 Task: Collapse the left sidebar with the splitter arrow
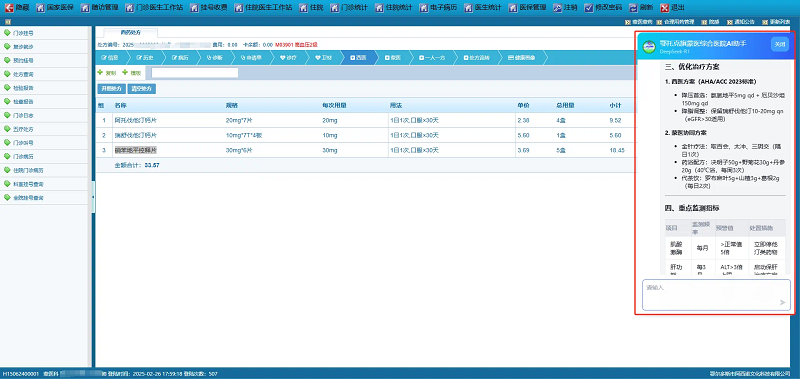tap(93, 196)
